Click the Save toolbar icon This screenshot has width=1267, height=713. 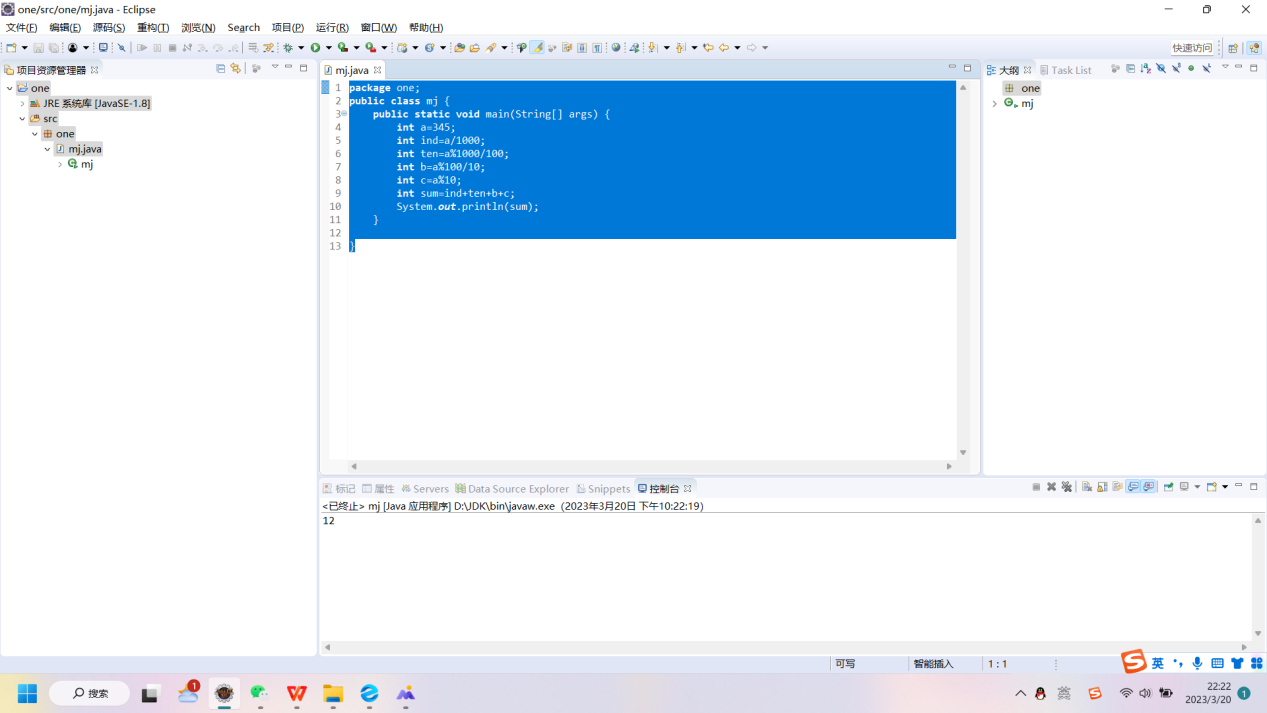tap(38, 47)
